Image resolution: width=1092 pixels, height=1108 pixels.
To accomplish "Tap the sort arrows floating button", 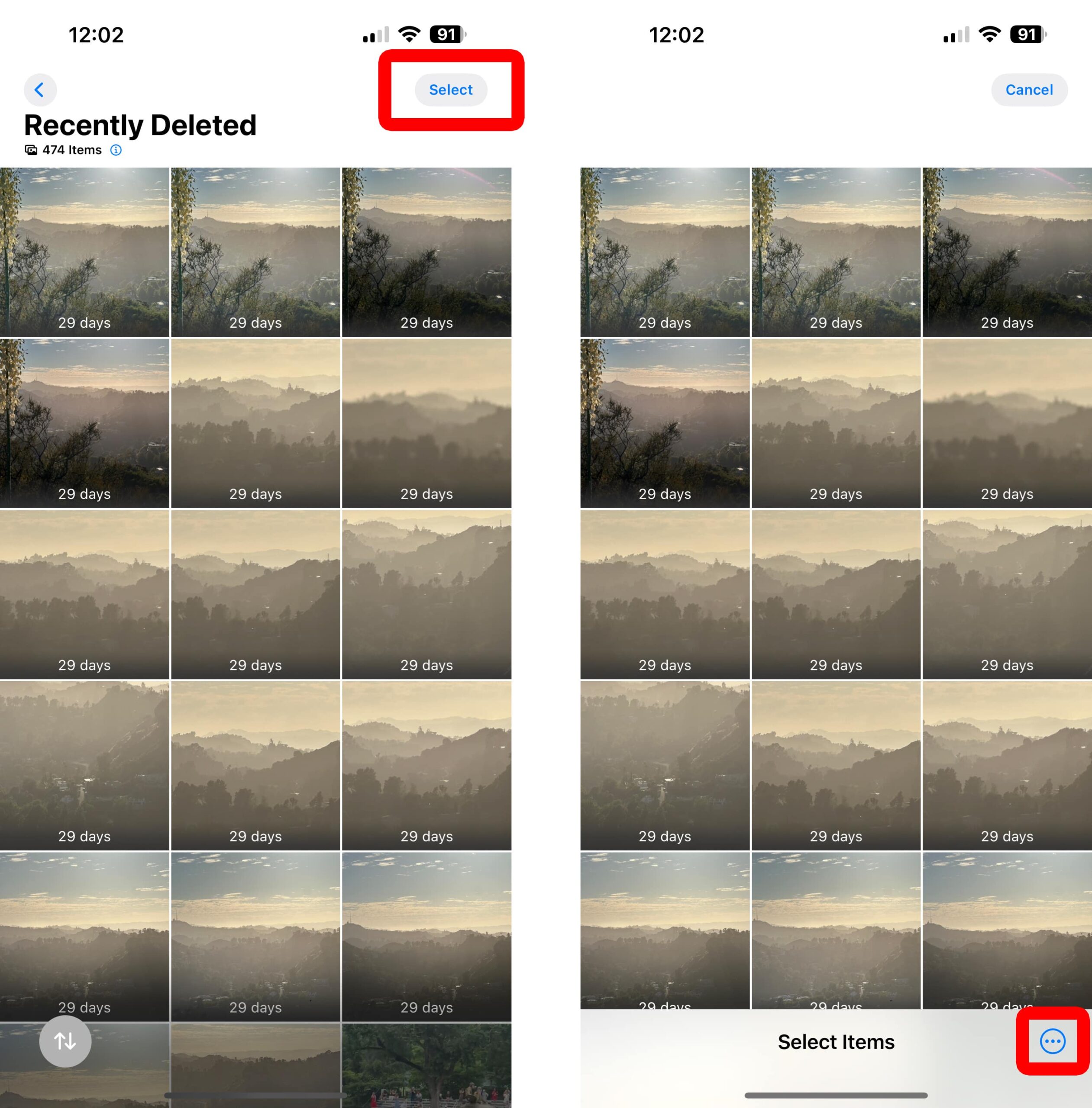I will [65, 1041].
